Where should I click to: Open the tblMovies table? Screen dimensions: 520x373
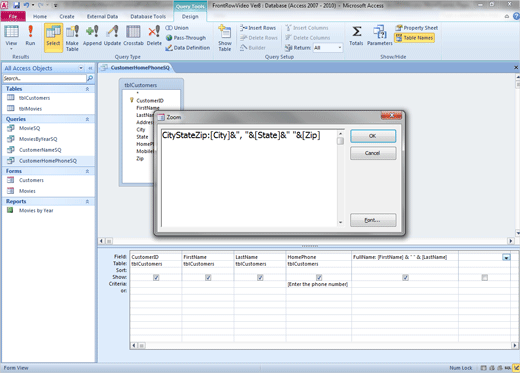coord(30,109)
